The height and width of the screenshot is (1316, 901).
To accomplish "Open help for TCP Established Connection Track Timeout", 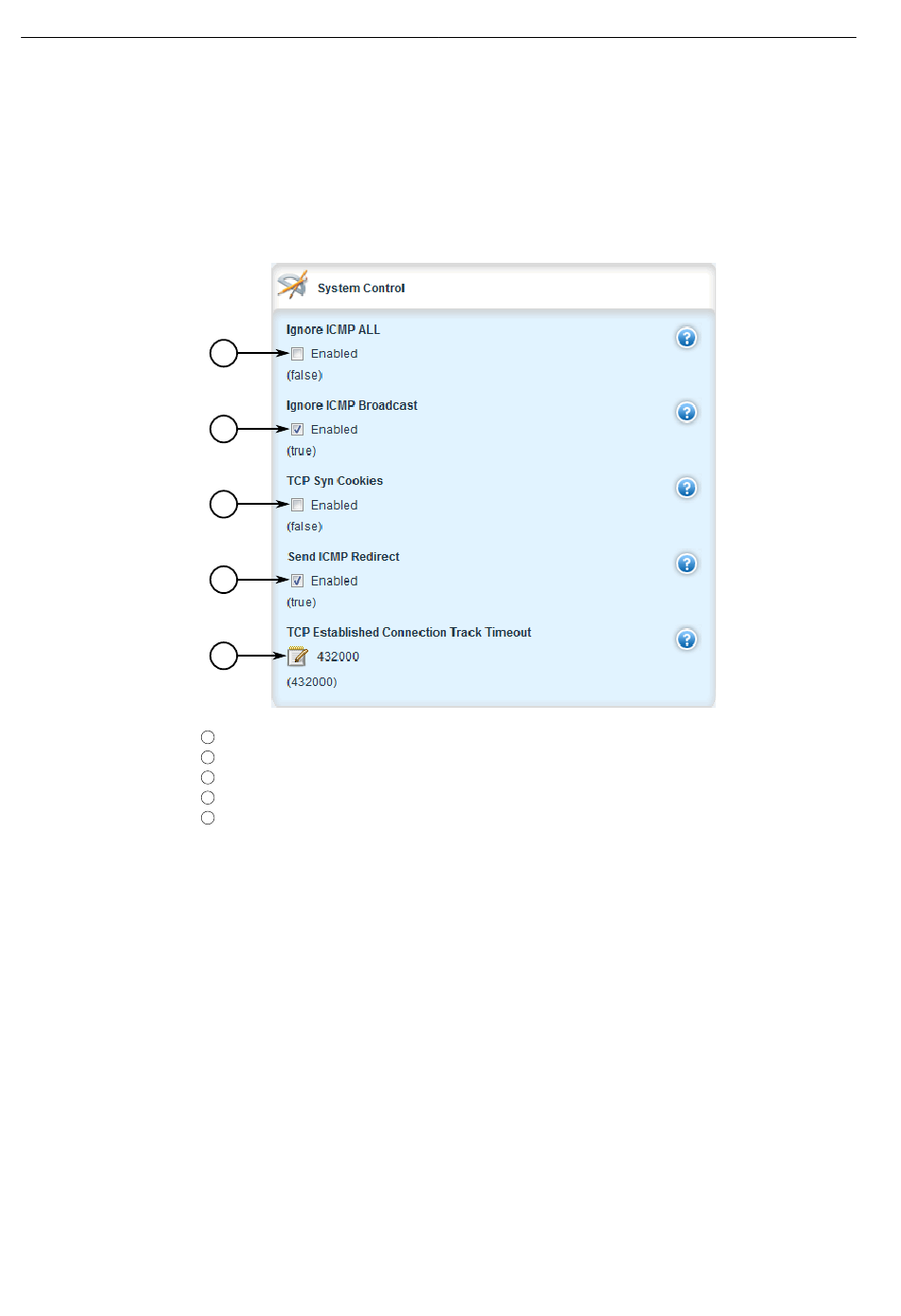I will (x=687, y=639).
